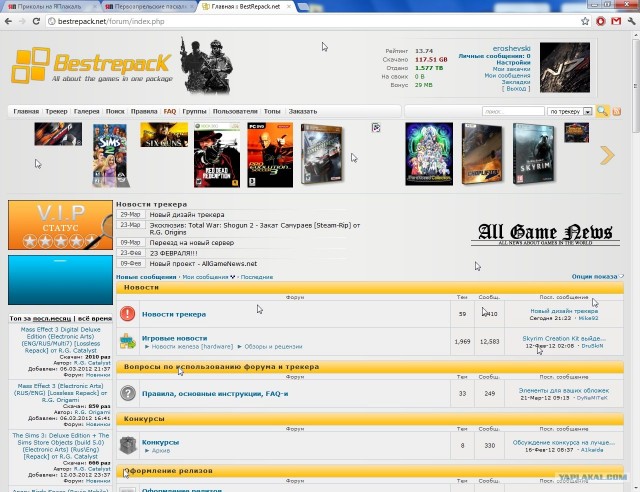
Task: Open the Six Guns thumbnail
Action: tap(164, 135)
